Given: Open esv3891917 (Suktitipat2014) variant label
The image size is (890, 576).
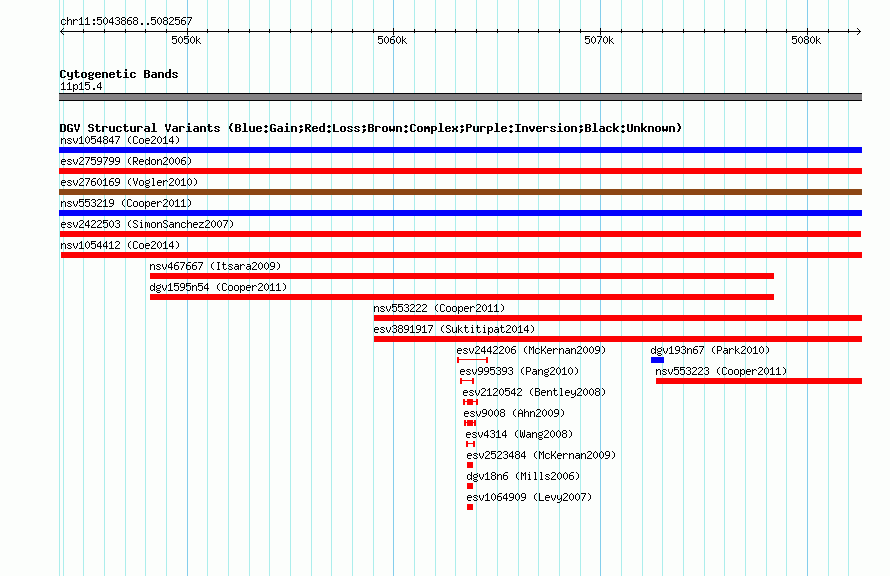Looking at the screenshot, I should (x=454, y=329).
